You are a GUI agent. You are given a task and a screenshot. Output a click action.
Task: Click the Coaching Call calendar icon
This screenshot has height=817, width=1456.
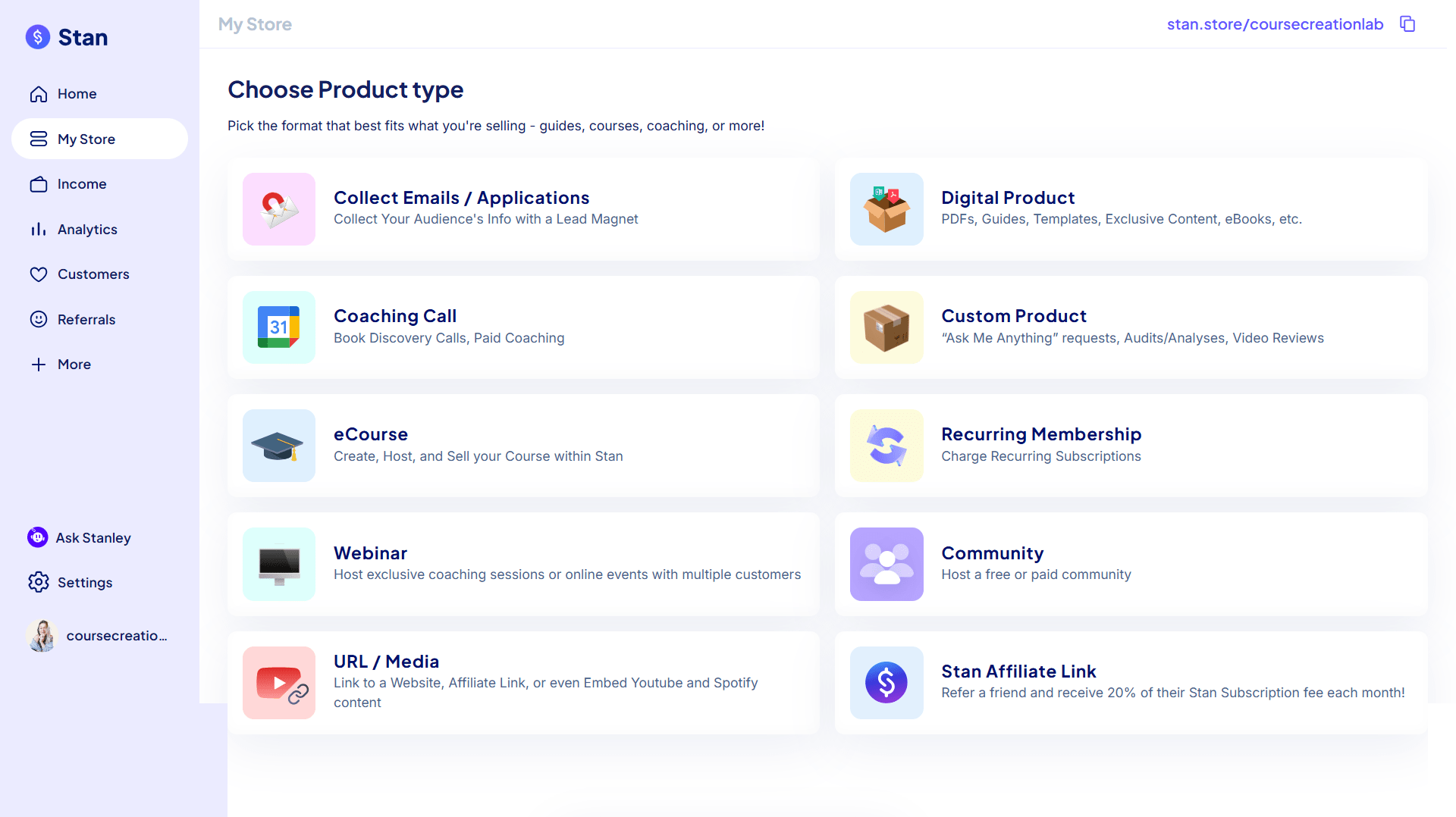[278, 327]
